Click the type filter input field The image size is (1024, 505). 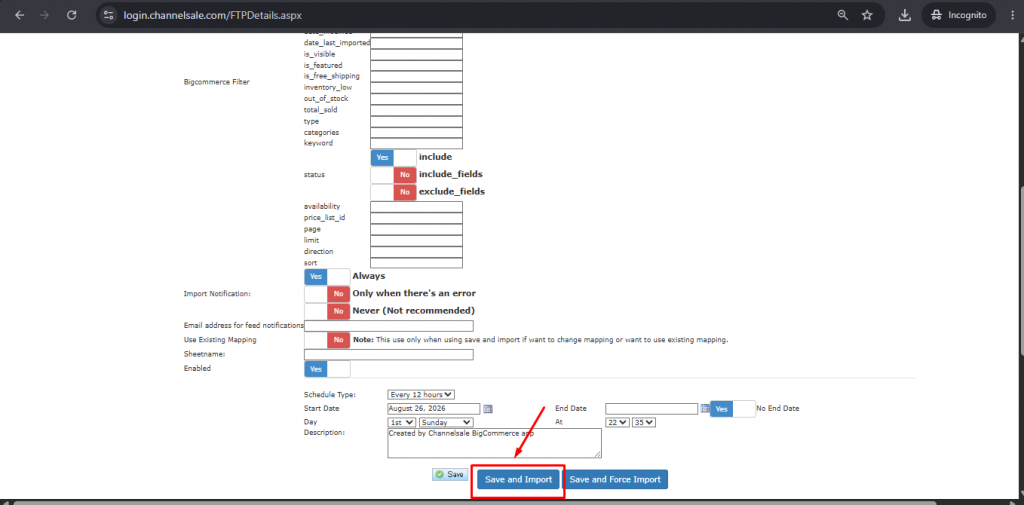(x=417, y=122)
